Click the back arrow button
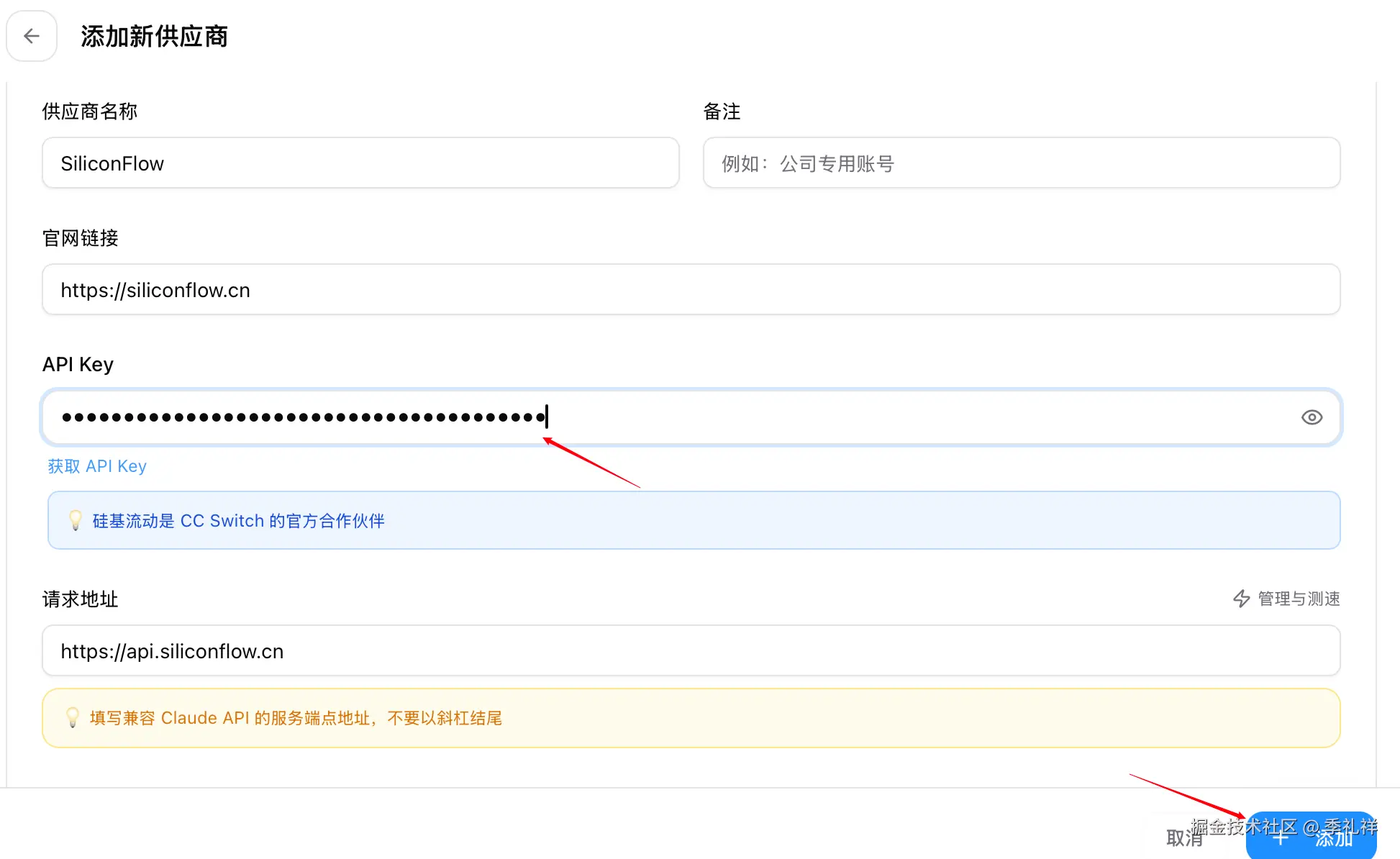Image resolution: width=1400 pixels, height=859 pixels. (32, 36)
